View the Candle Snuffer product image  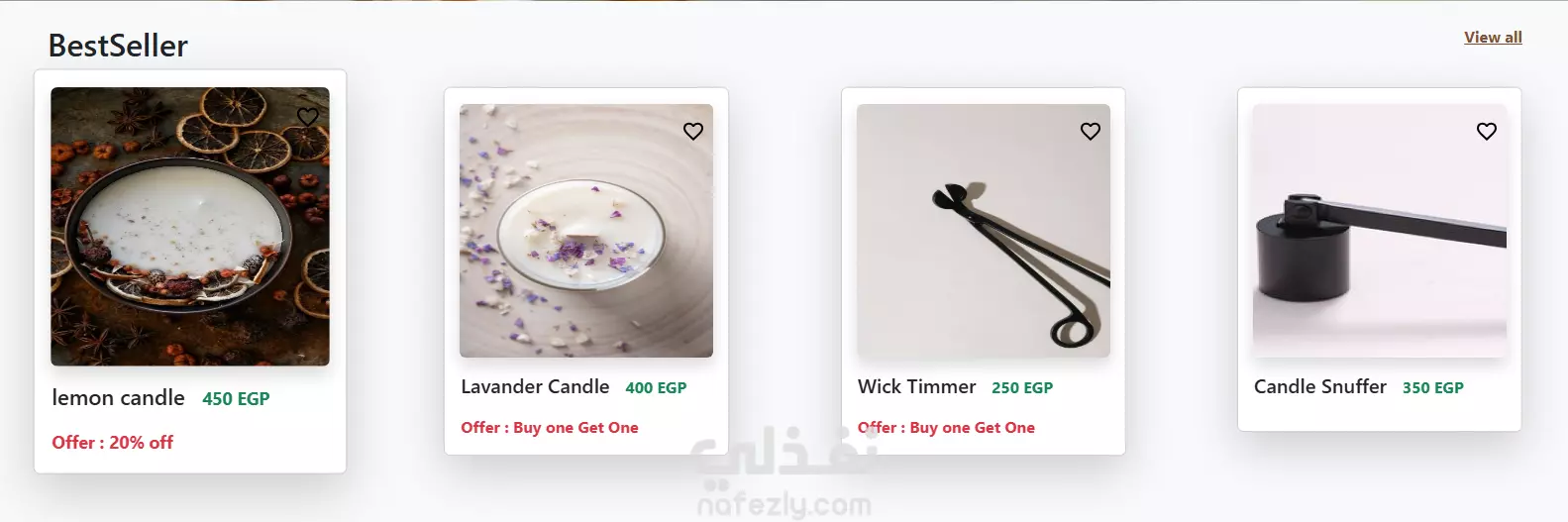click(1380, 231)
